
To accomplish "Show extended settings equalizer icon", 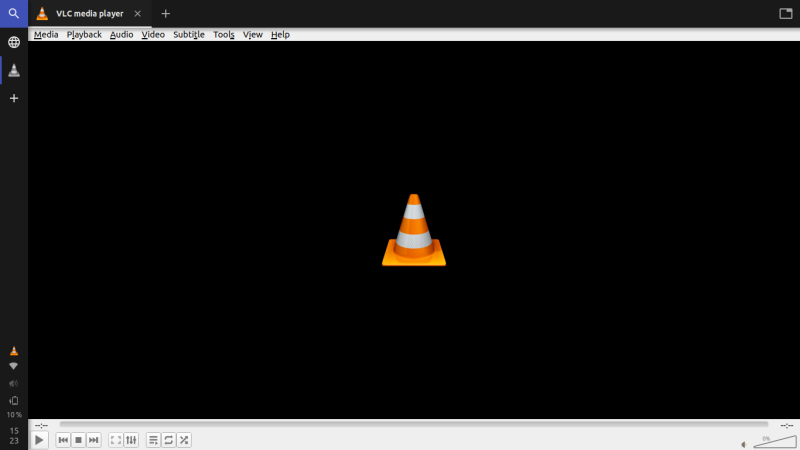I will pos(131,440).
